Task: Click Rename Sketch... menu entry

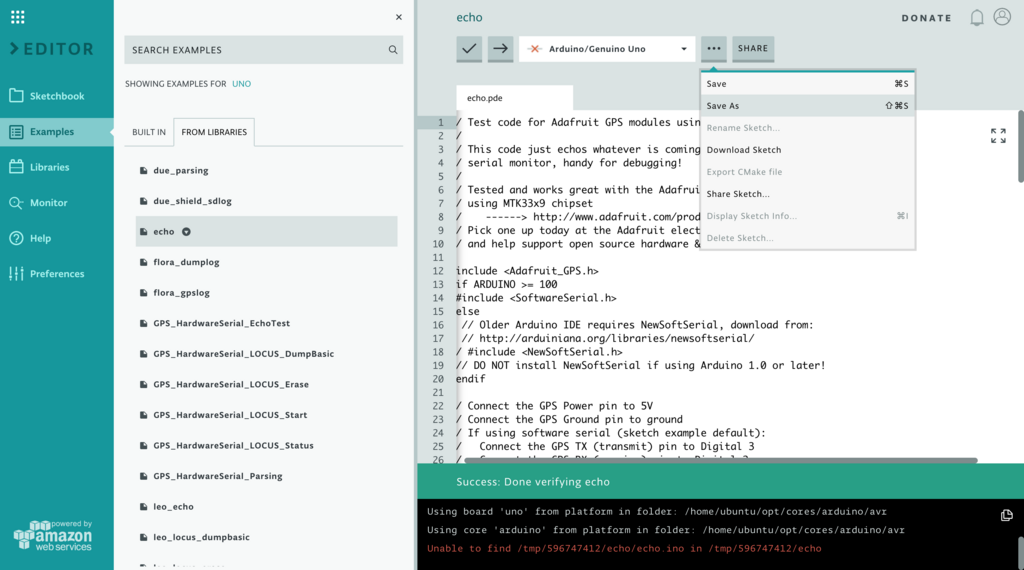Action: (x=807, y=128)
